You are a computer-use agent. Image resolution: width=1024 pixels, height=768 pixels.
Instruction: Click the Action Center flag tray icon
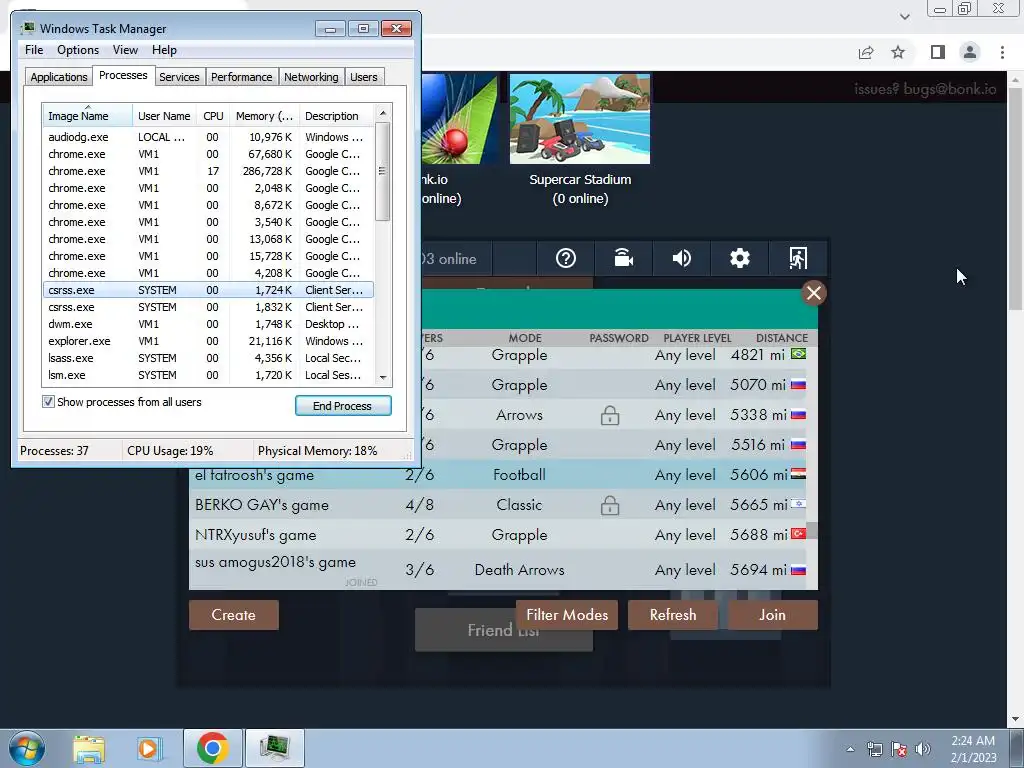point(899,749)
